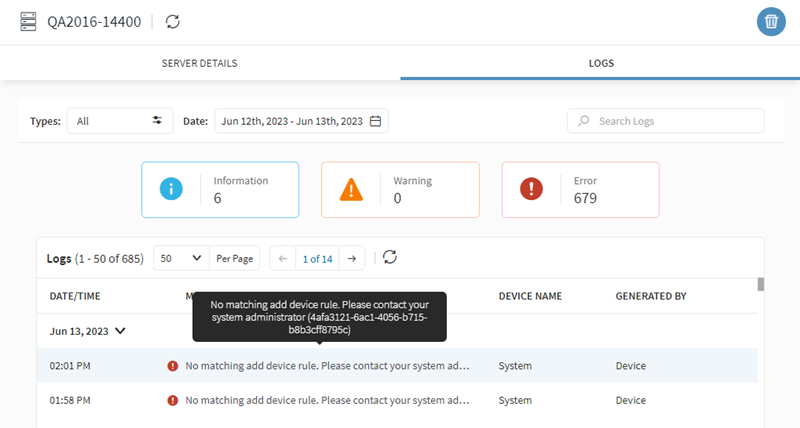This screenshot has width=800, height=428.
Task: Filter logs by Information card
Action: pyautogui.click(x=220, y=190)
